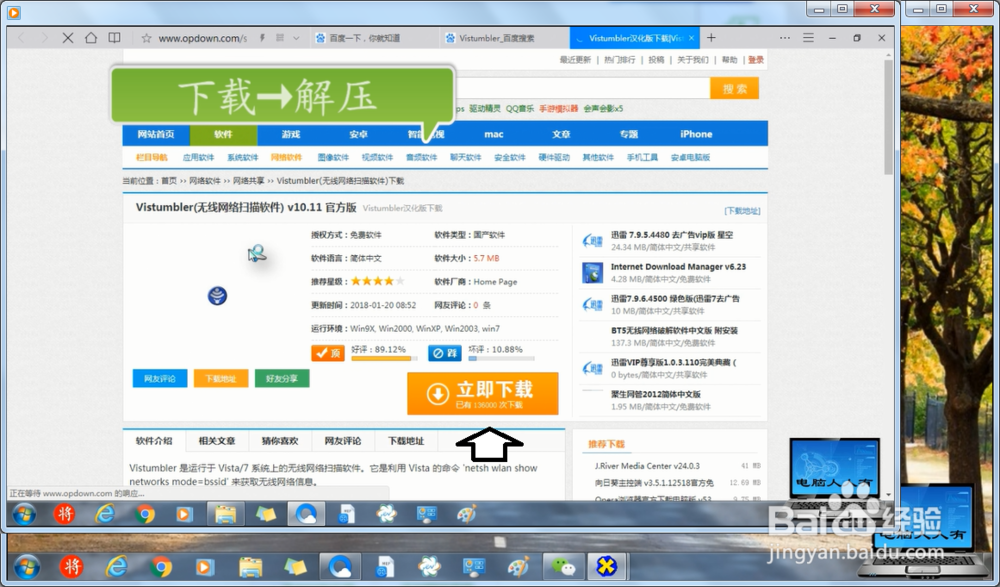Open the blue-yellow X app in taskbar
Screen dimensions: 1000x587
pos(606,566)
